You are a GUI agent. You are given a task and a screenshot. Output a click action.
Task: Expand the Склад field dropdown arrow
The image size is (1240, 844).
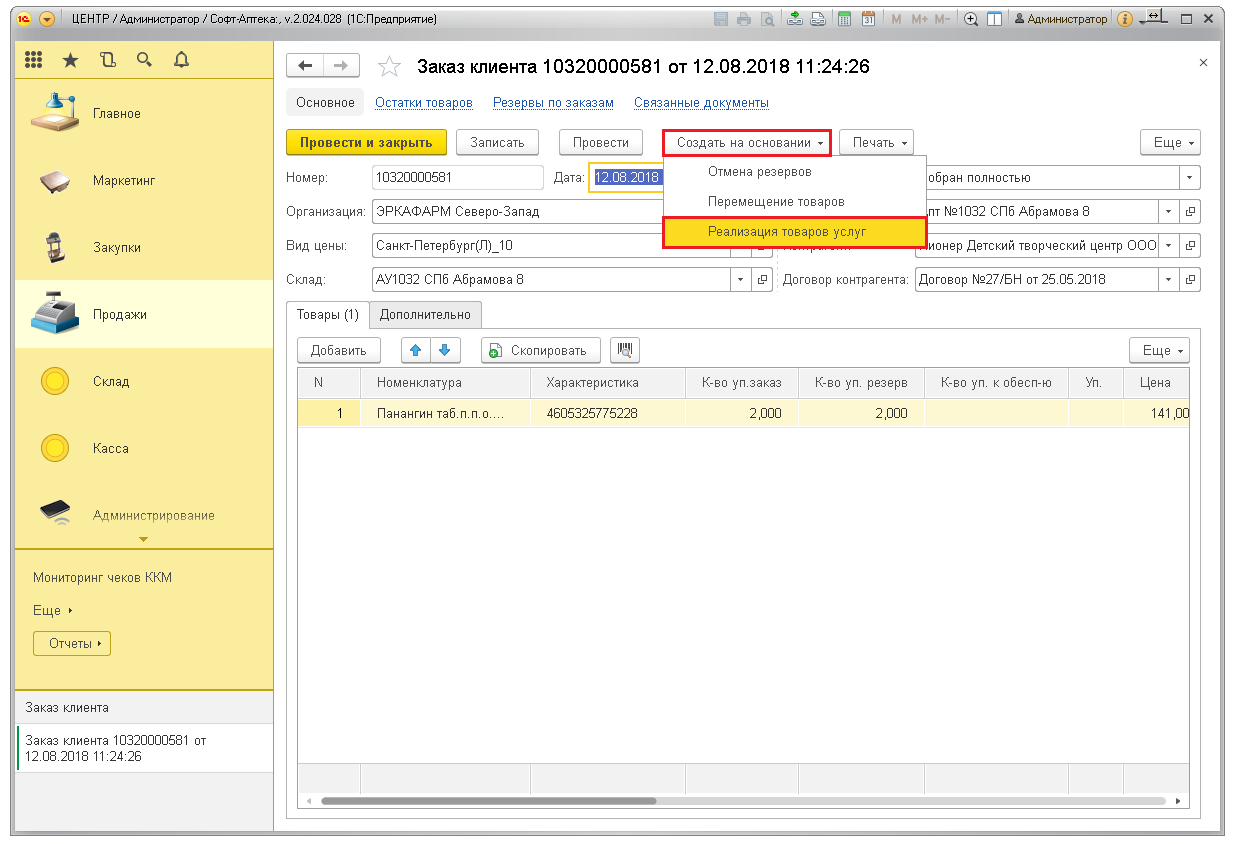[740, 280]
